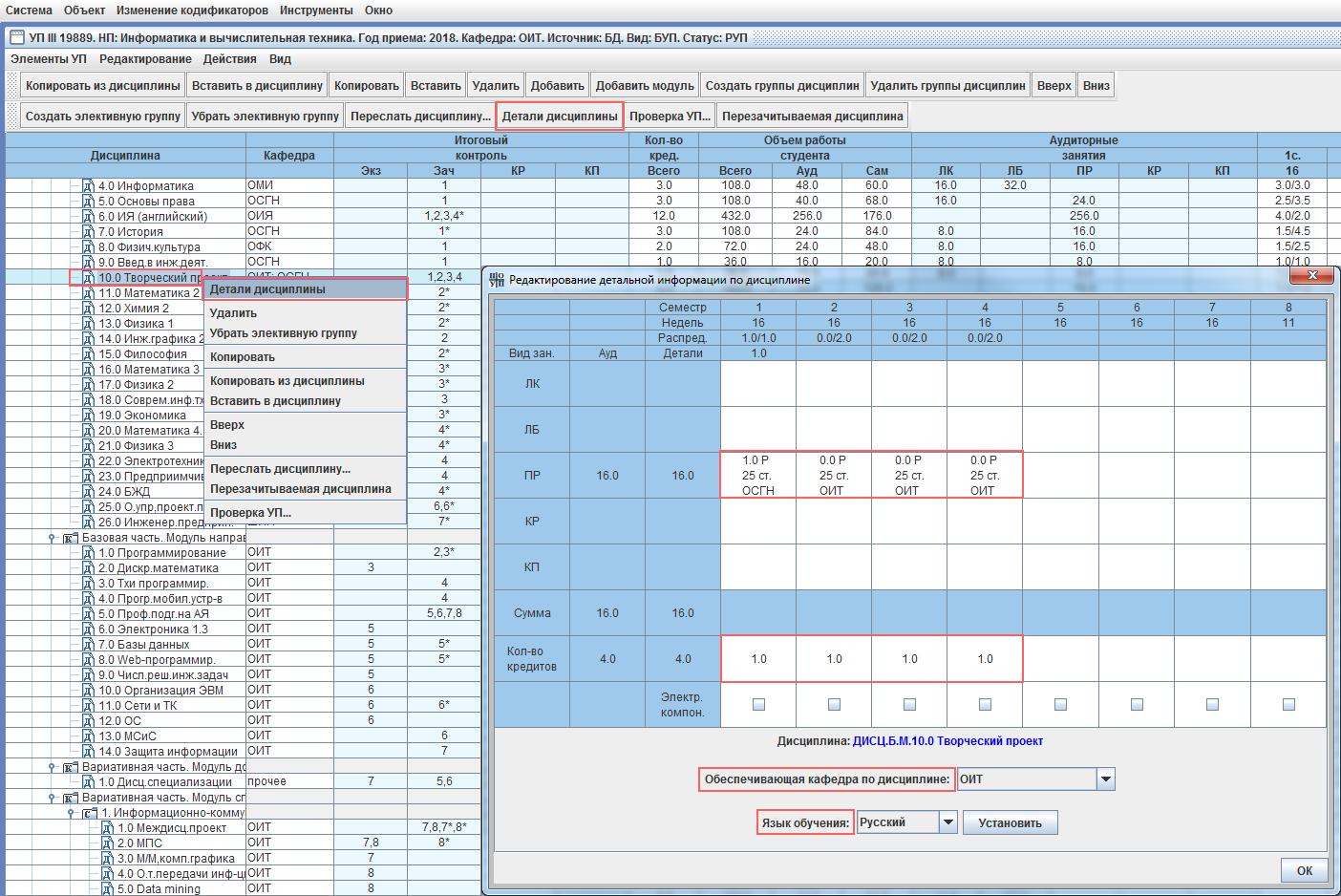Click ПР cell for semester 1 with ОСГН

point(758,475)
